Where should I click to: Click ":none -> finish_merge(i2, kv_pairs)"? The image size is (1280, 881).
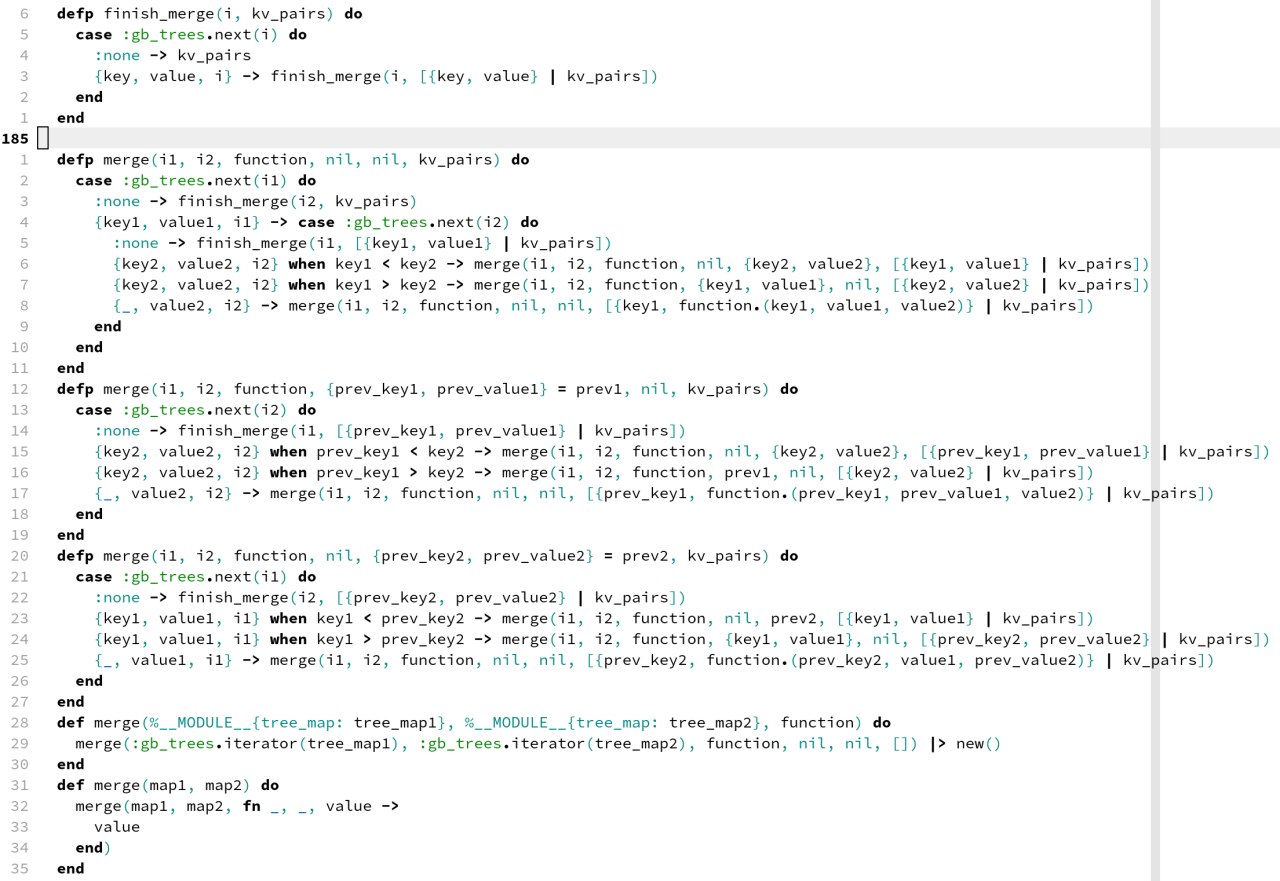pyautogui.click(x=255, y=201)
